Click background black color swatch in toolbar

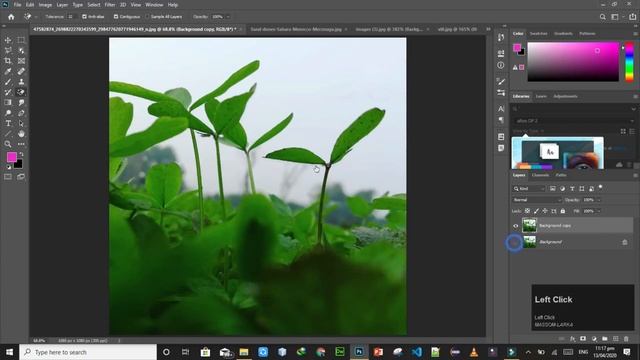[x=19, y=165]
